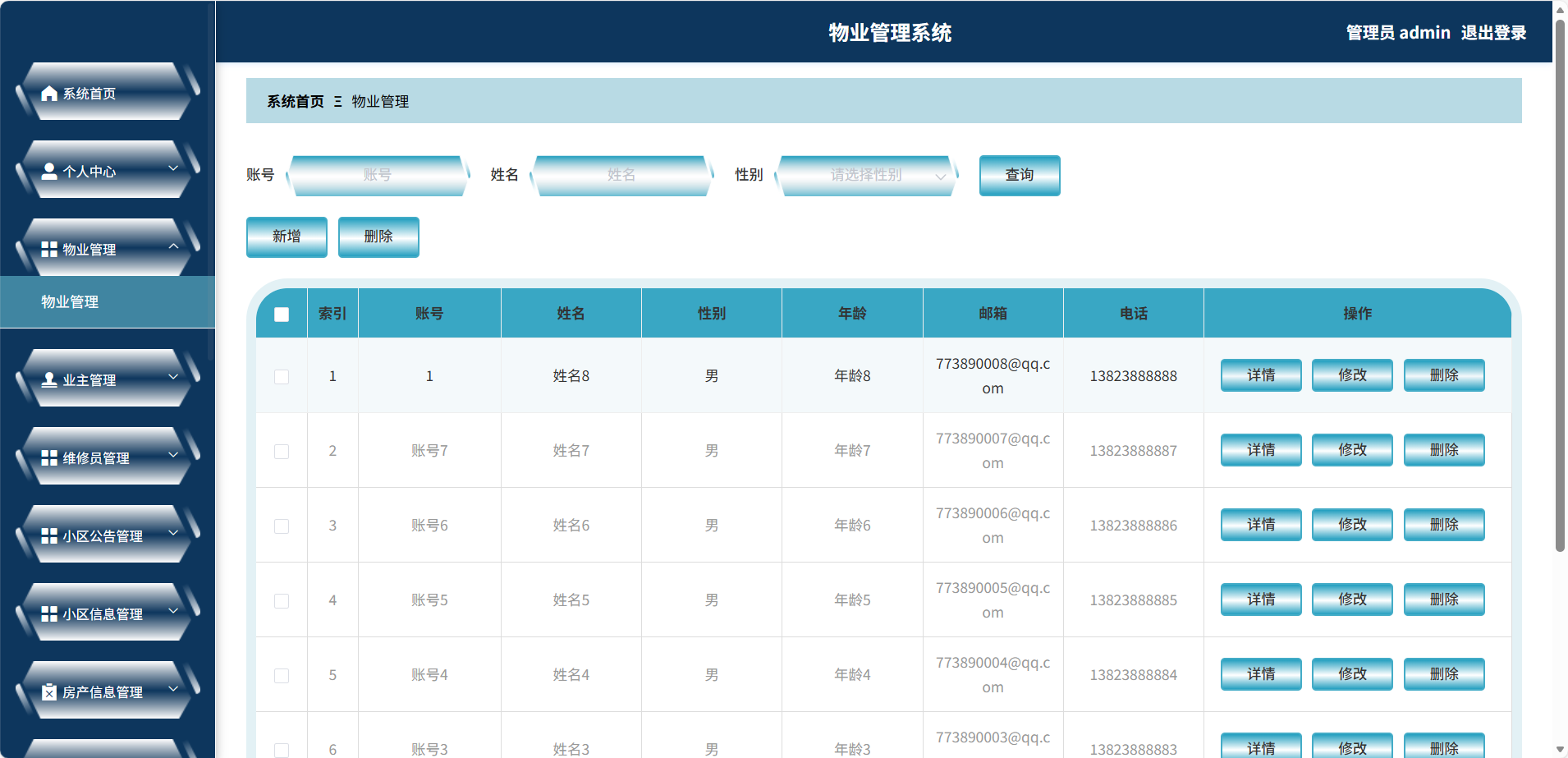This screenshot has height=758, width=1568.
Task: Click the clipboard icon beside 房产信息管理
Action: [x=49, y=691]
